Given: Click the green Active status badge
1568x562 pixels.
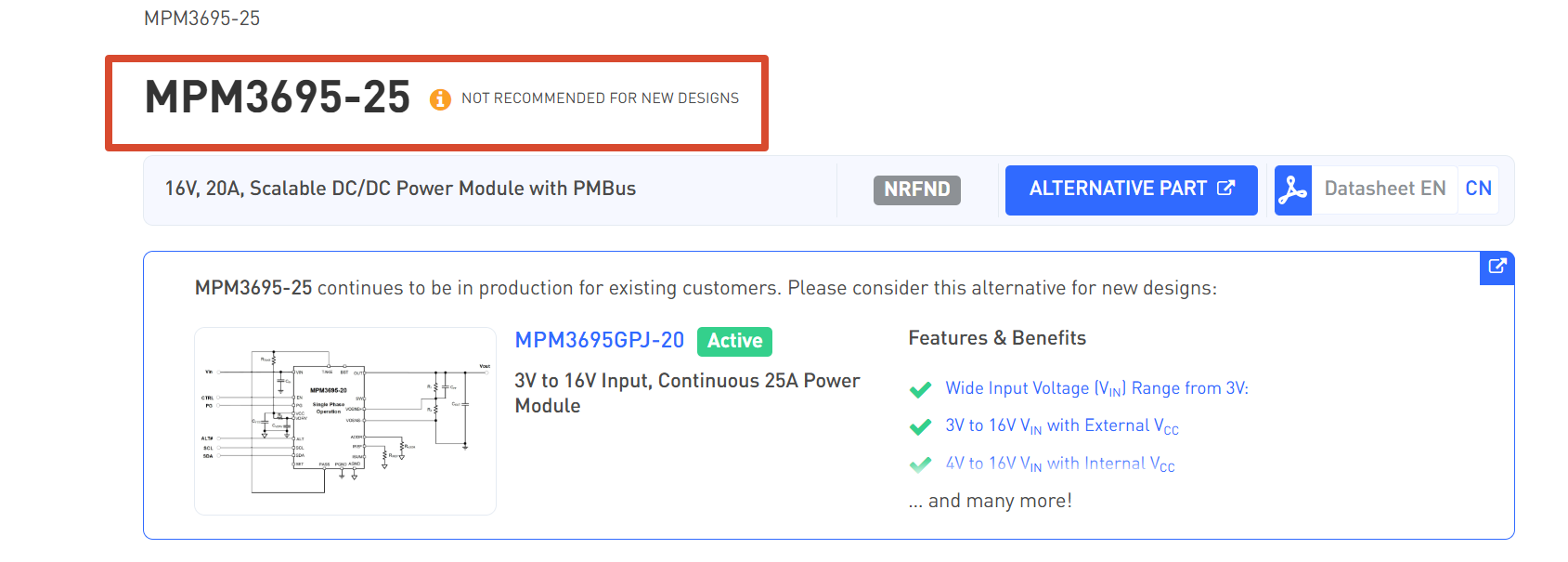Looking at the screenshot, I should (x=734, y=341).
